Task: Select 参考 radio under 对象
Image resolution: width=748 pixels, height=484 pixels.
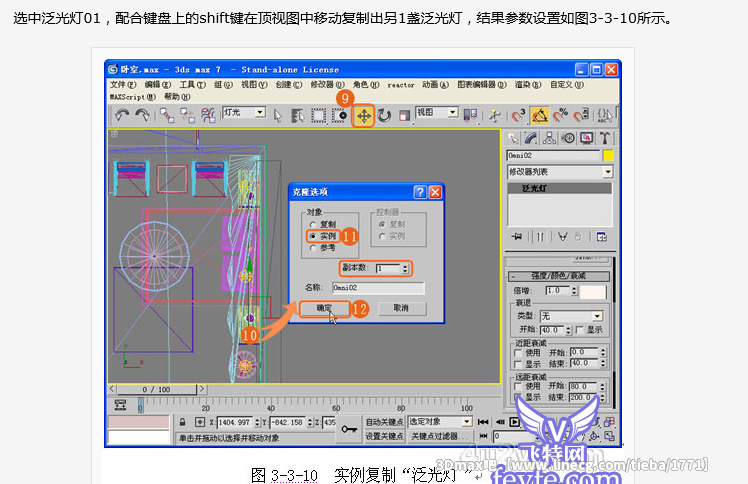Action: 313,248
